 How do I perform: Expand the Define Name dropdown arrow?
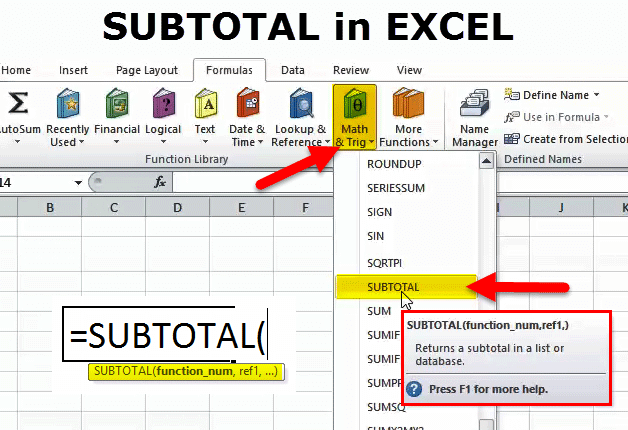point(596,95)
